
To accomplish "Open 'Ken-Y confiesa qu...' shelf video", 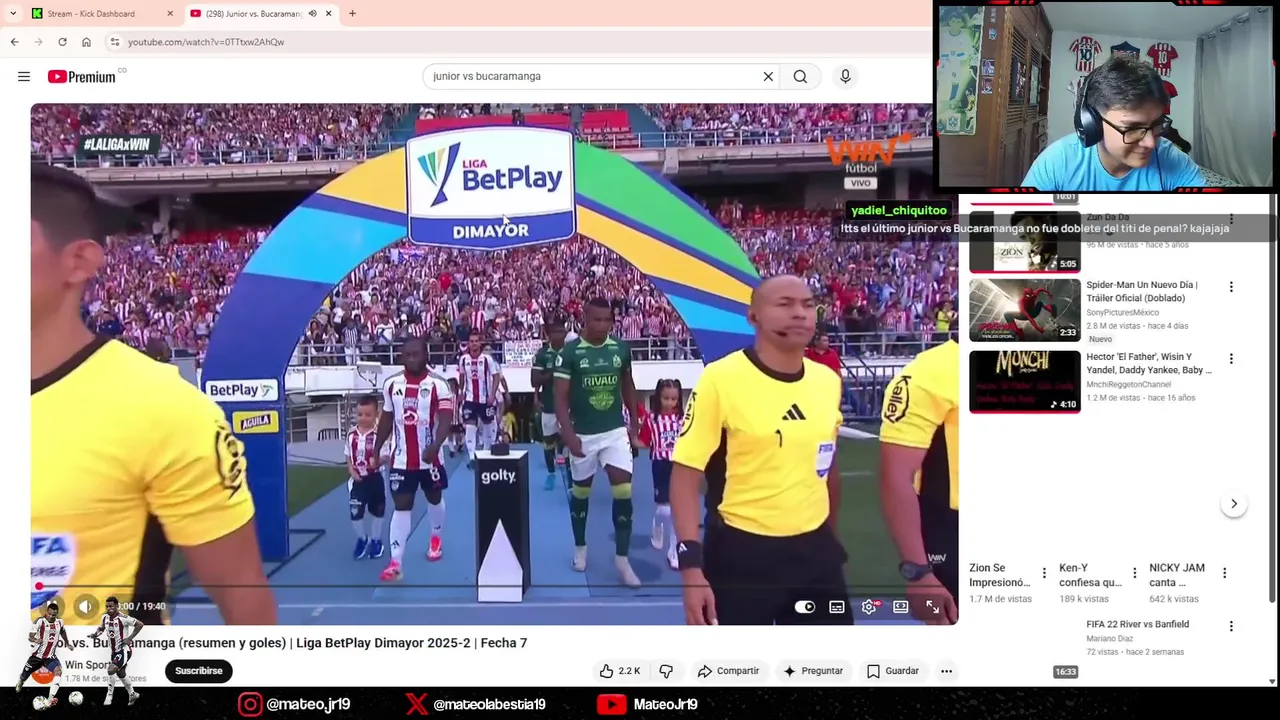I will click(1090, 575).
